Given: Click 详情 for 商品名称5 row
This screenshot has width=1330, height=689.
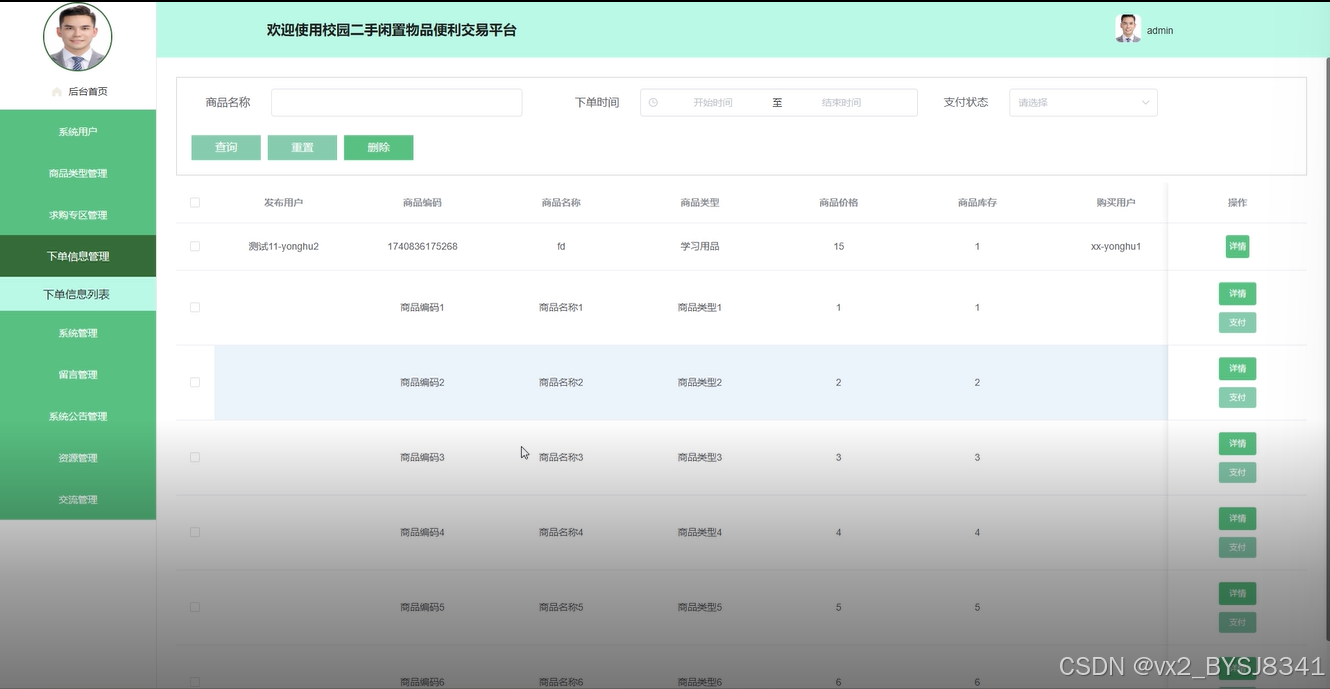Looking at the screenshot, I should click(1237, 594).
